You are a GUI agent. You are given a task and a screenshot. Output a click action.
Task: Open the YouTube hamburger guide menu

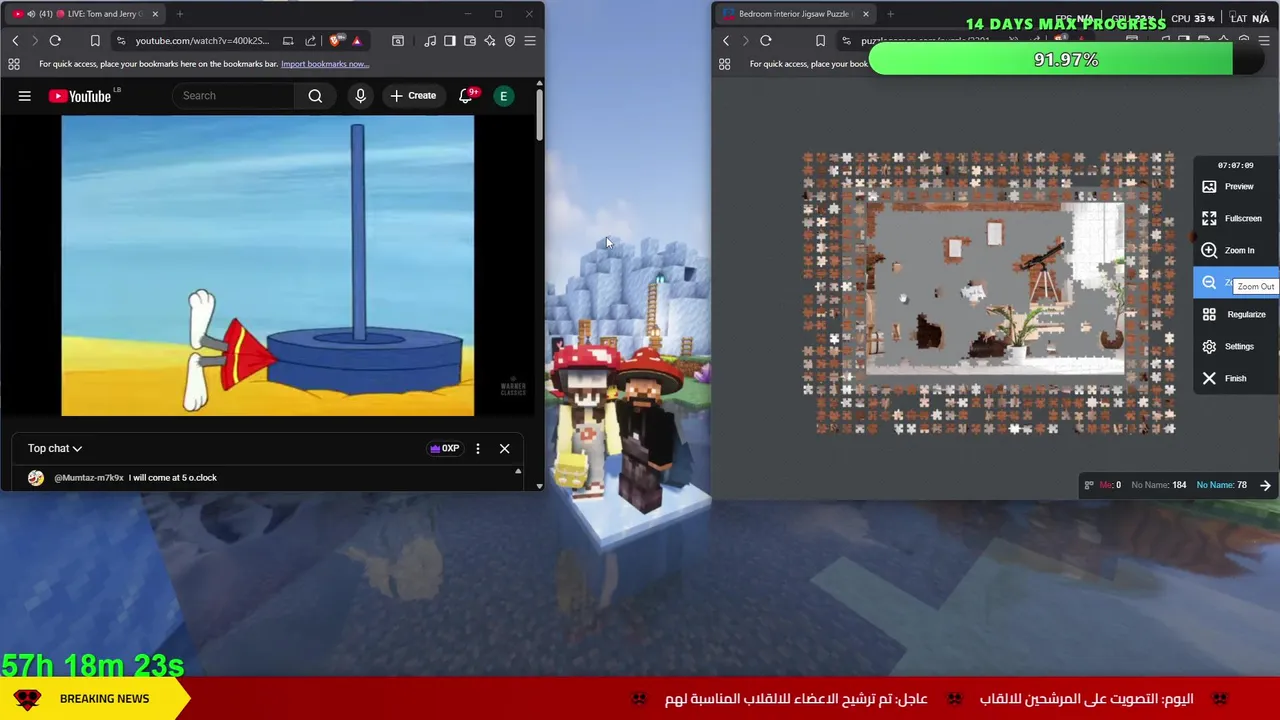25,96
